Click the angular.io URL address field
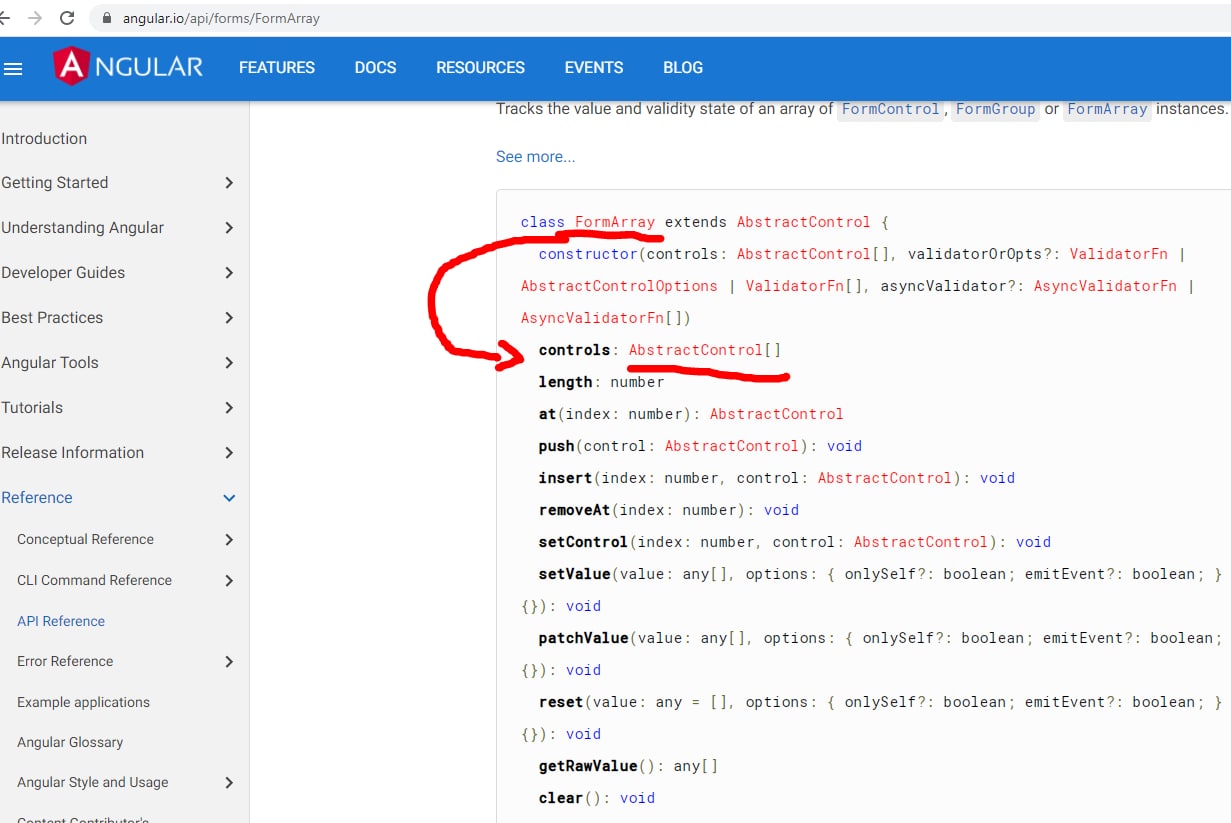The width and height of the screenshot is (1231, 823). coord(221,18)
